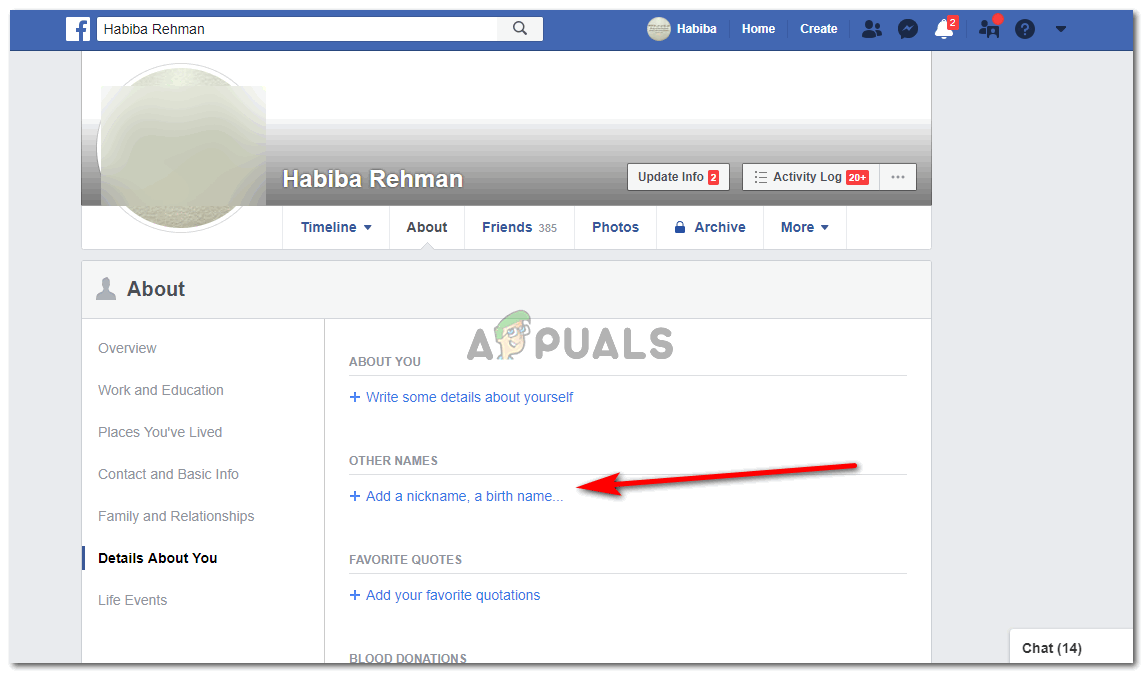This screenshot has width=1144, height=674.
Task: Expand the More tab dropdown
Action: [x=805, y=228]
